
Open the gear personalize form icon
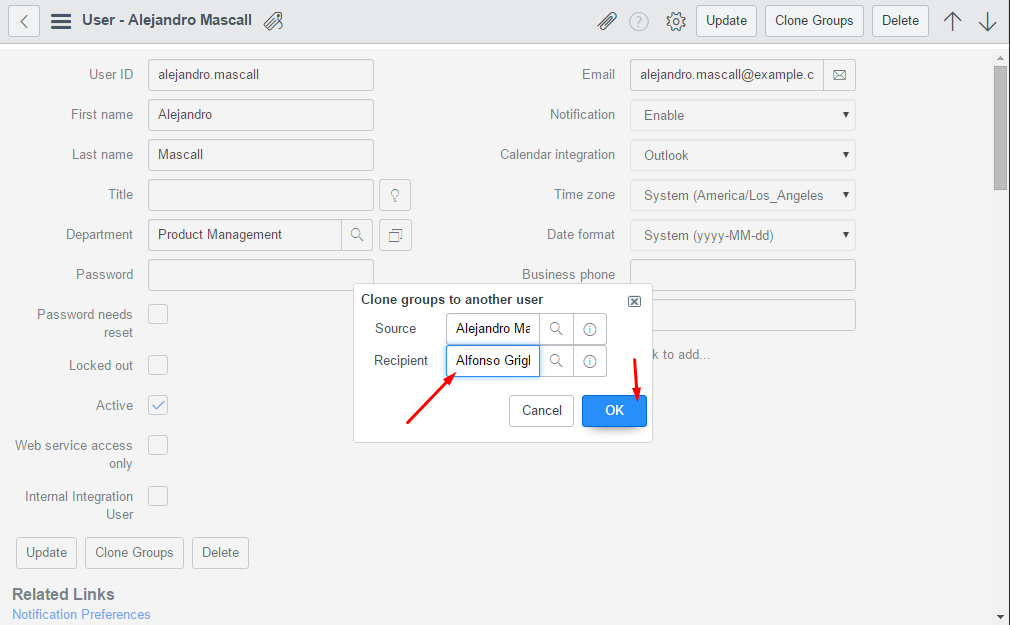tap(676, 21)
